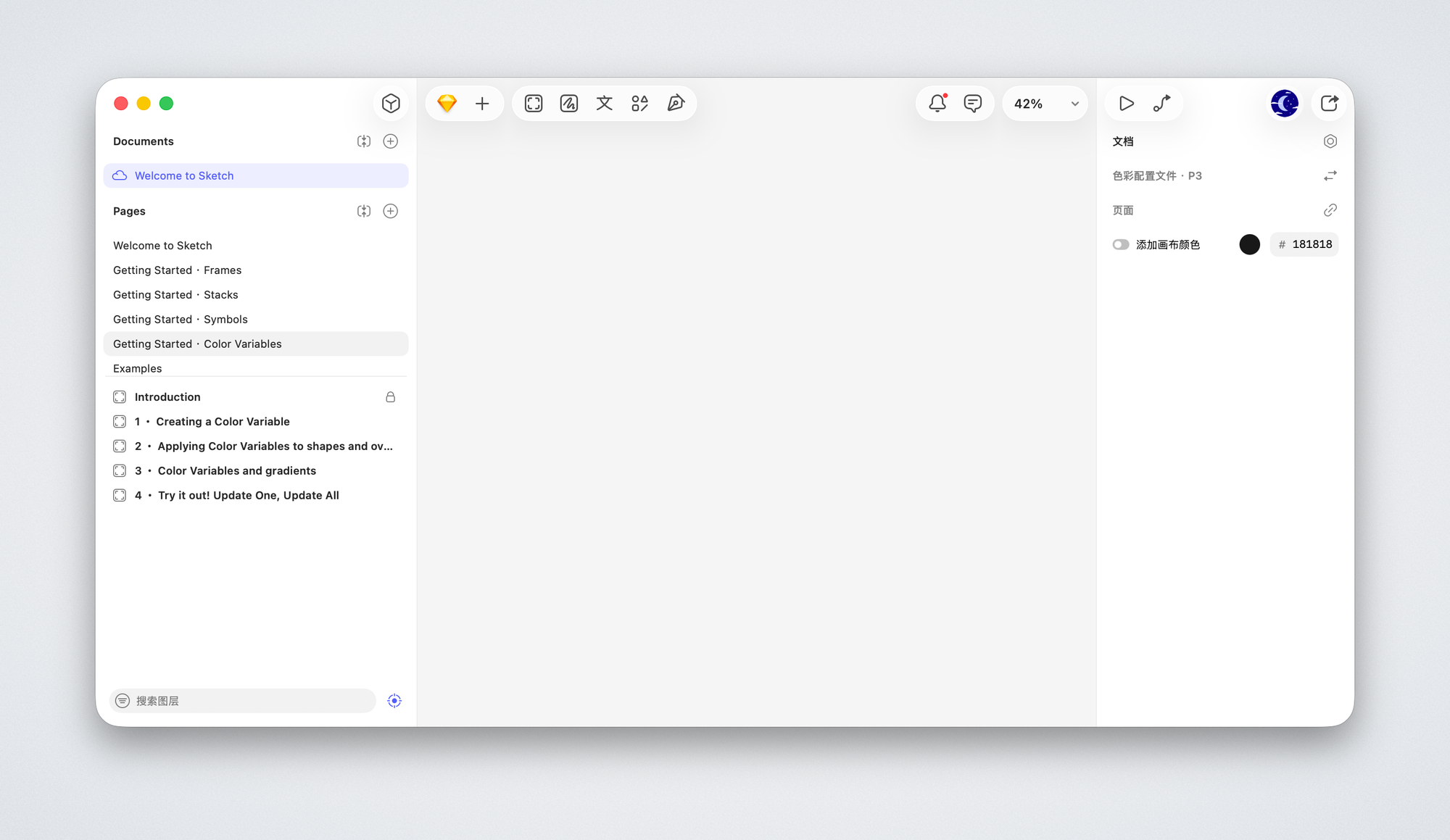This screenshot has width=1450, height=840.
Task: Start prototype preview with play button
Action: [1126, 104]
